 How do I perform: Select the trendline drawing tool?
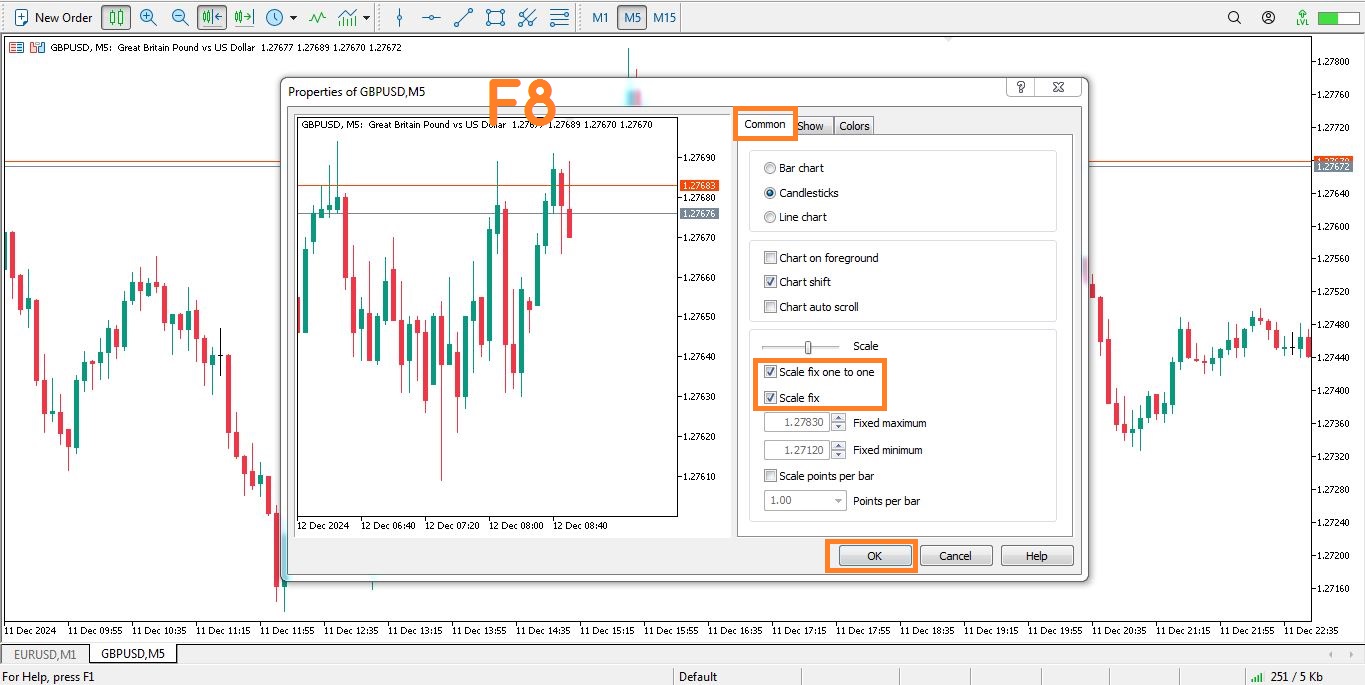click(463, 17)
